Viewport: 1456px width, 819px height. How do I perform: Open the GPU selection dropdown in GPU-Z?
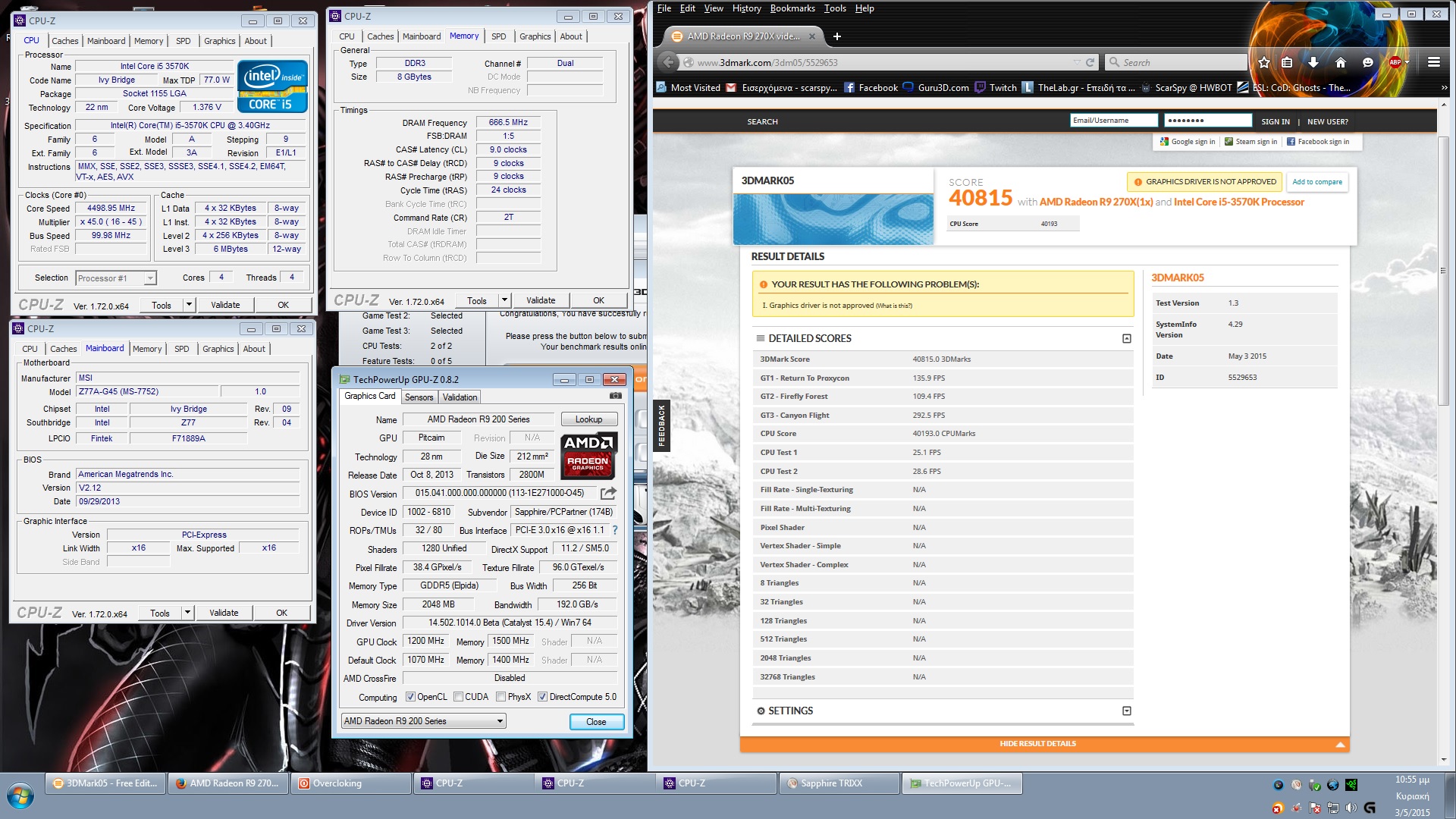423,720
